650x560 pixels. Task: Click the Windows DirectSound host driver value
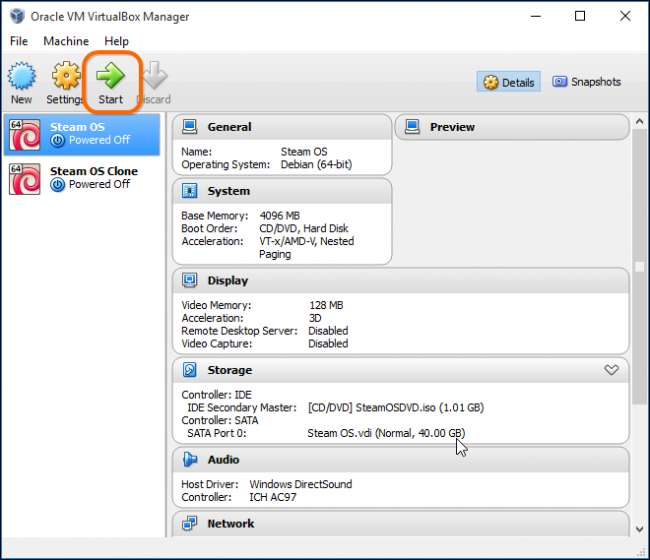pyautogui.click(x=301, y=484)
